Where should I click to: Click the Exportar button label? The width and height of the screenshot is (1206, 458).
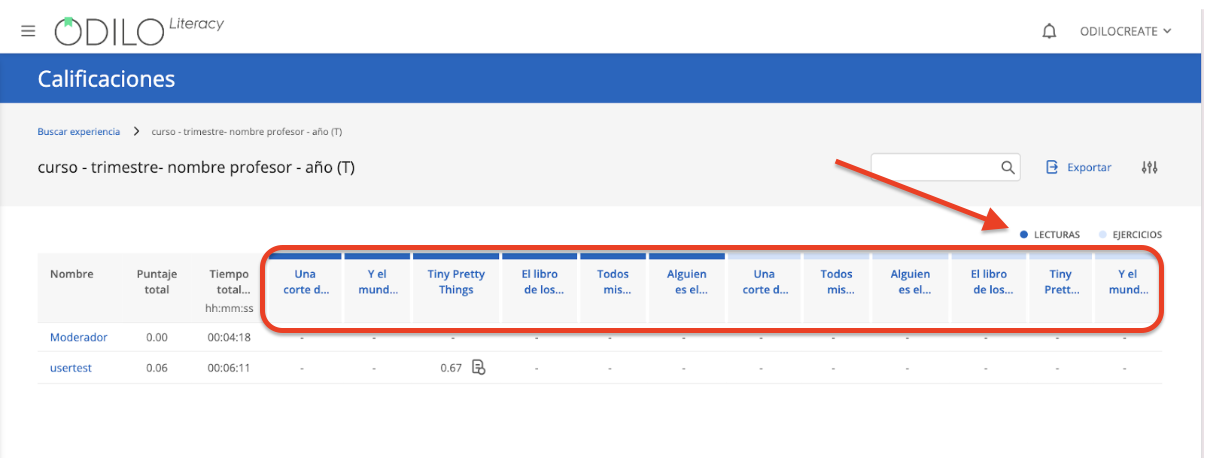[x=1089, y=167]
